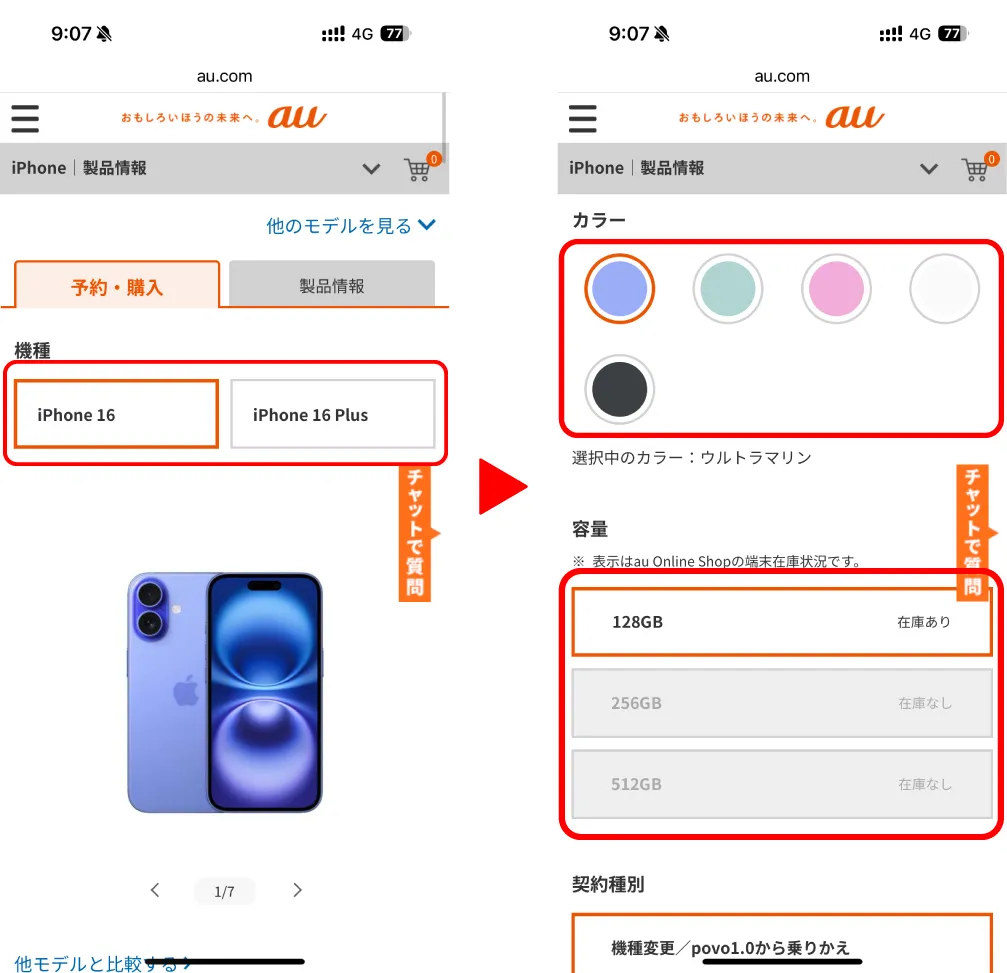Open the hamburger menu on right screen
1007x973 pixels.
pos(582,119)
